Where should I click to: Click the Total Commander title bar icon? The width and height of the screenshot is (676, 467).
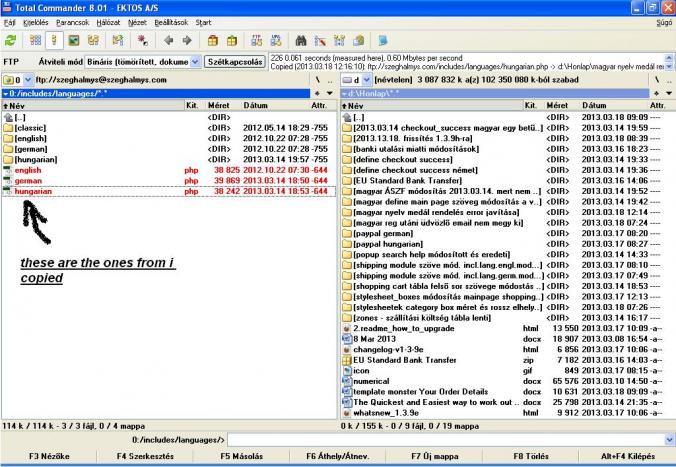pyautogui.click(x=6, y=7)
